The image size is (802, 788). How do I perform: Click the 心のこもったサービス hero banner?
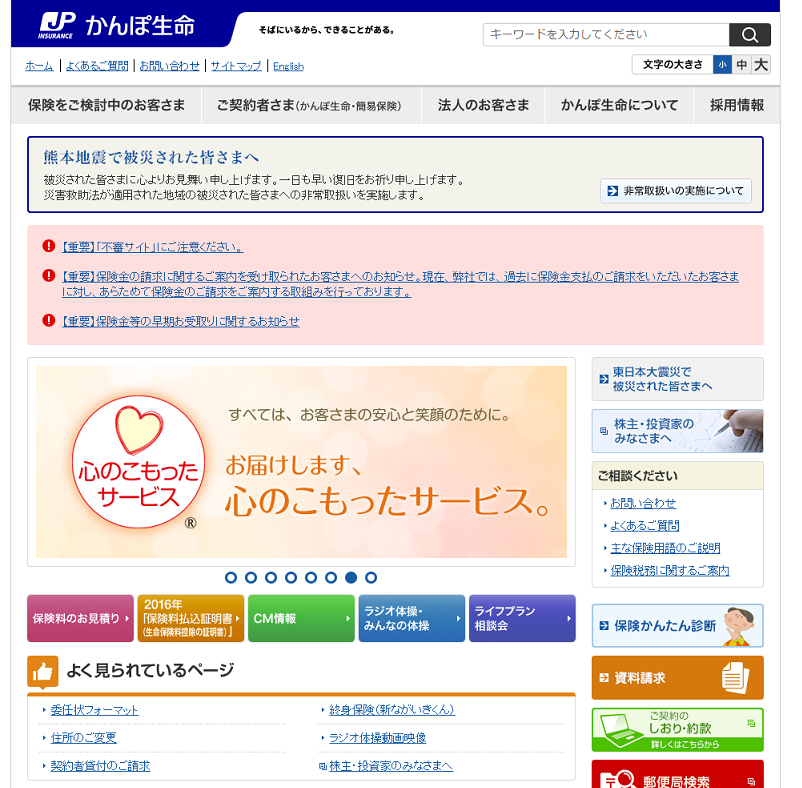pos(301,462)
